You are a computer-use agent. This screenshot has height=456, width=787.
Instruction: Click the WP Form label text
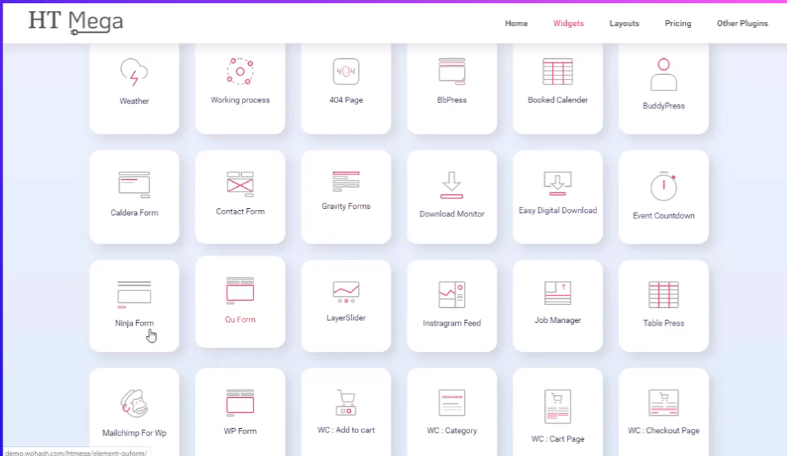pyautogui.click(x=240, y=431)
